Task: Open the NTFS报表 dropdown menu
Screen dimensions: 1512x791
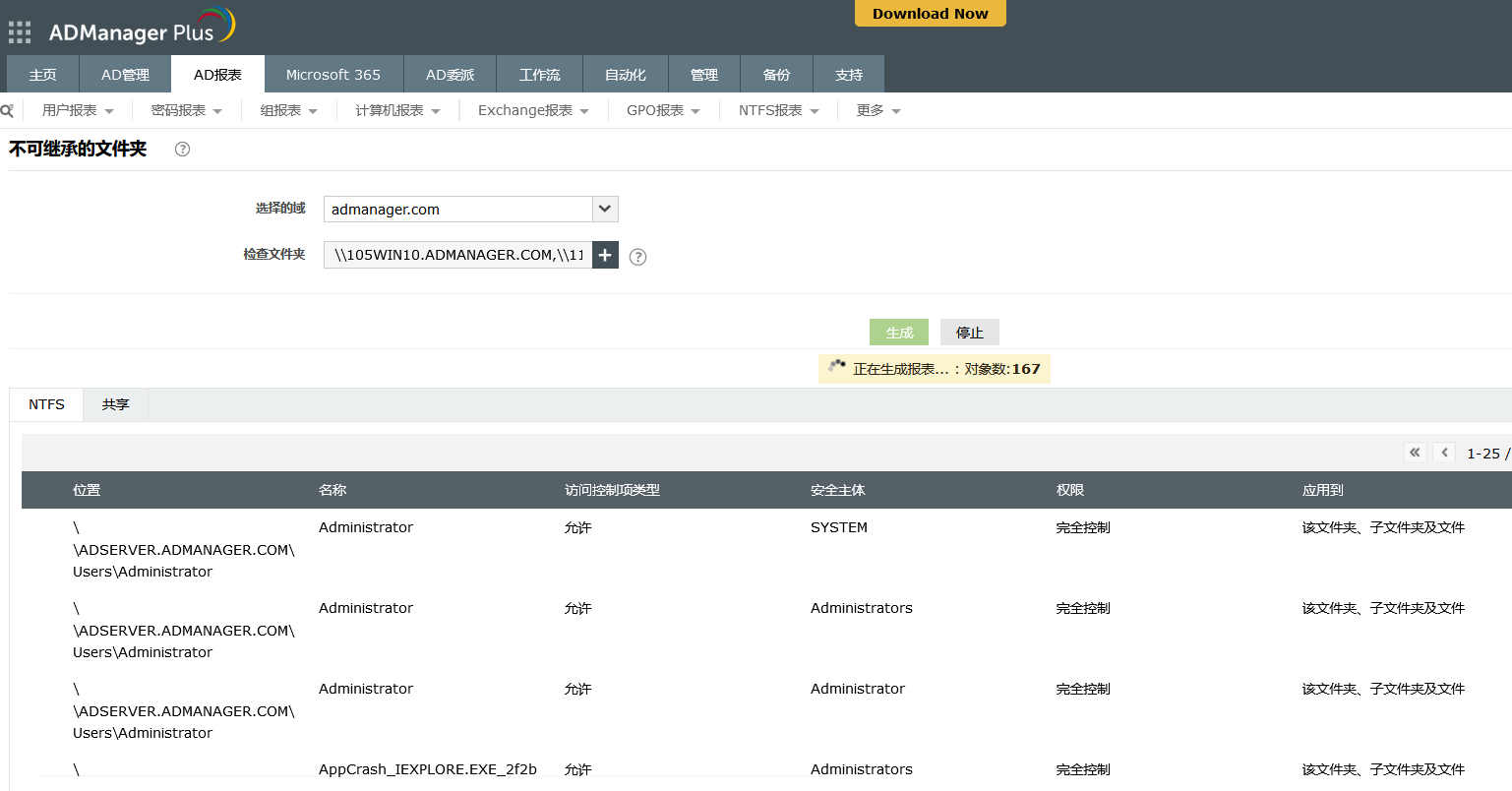Action: 778,111
